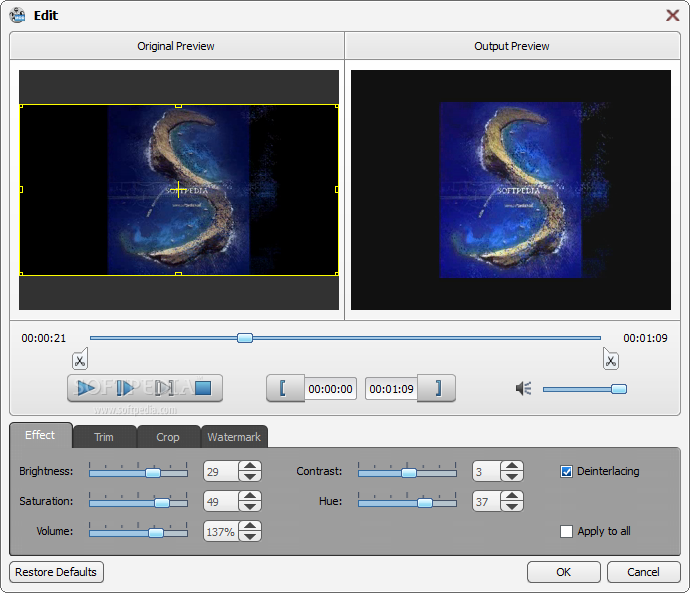Enable the Apply to all checkbox

[566, 531]
